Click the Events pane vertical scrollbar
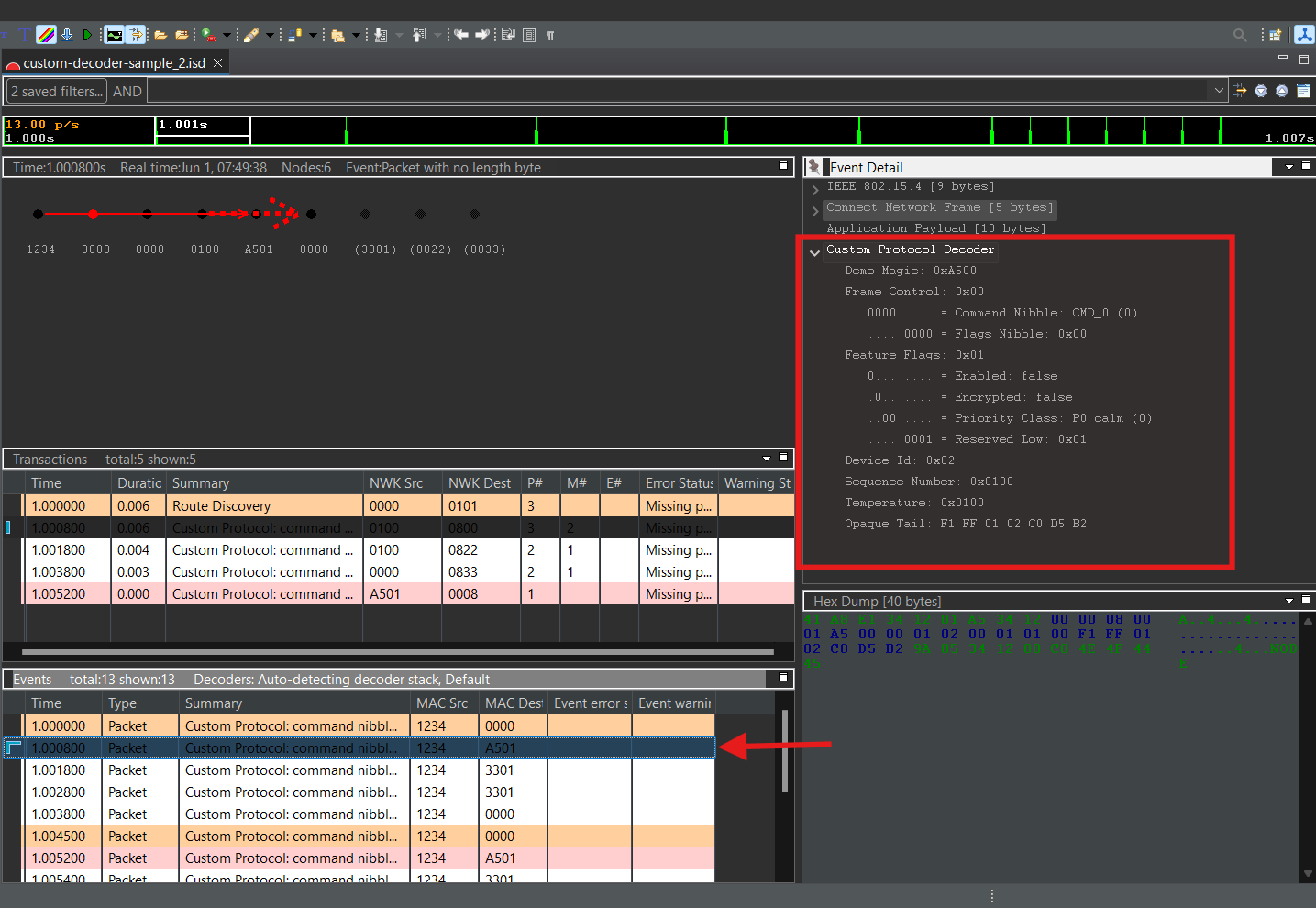This screenshot has width=1316, height=908. click(785, 750)
